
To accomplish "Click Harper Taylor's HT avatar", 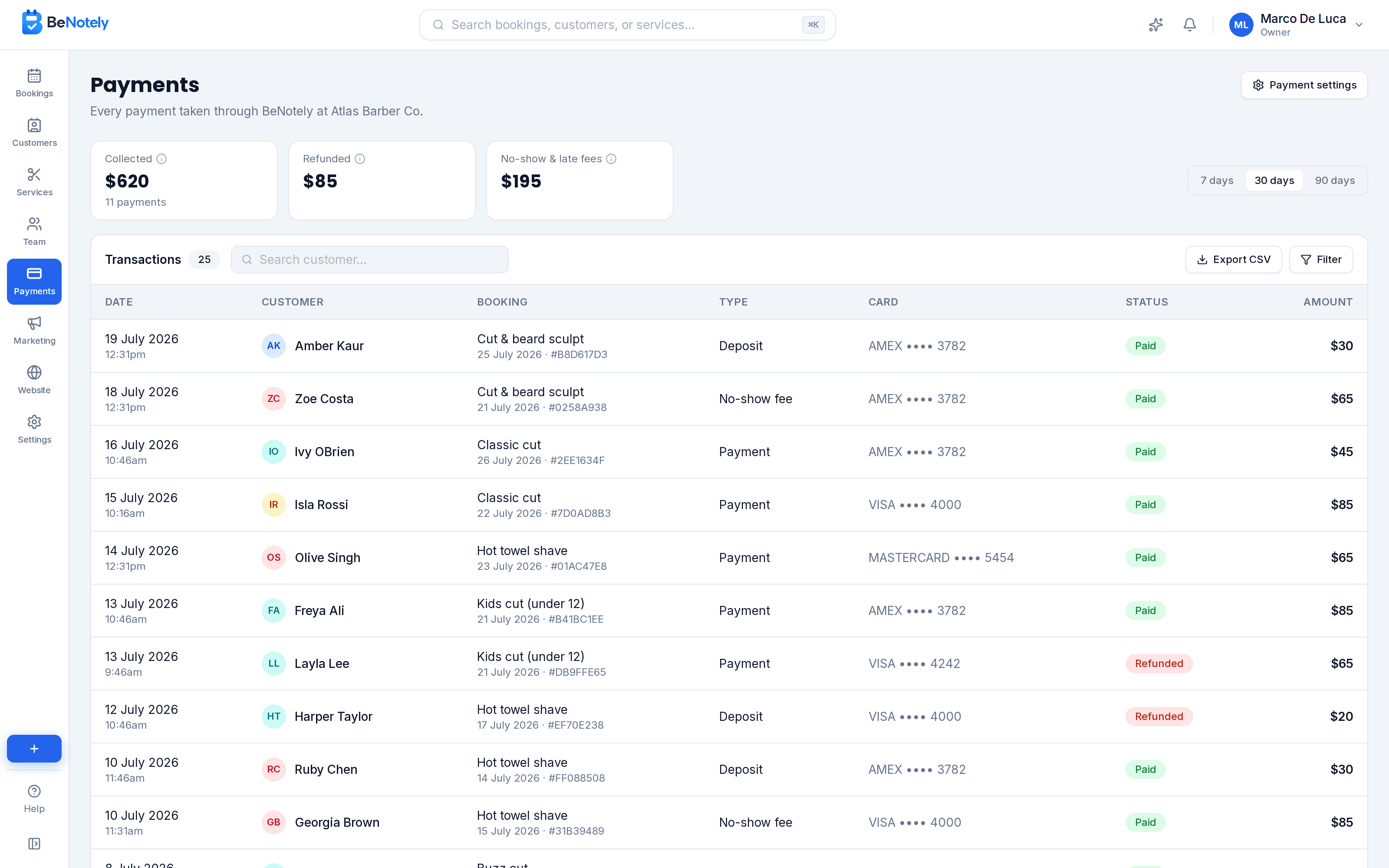I will 274,716.
